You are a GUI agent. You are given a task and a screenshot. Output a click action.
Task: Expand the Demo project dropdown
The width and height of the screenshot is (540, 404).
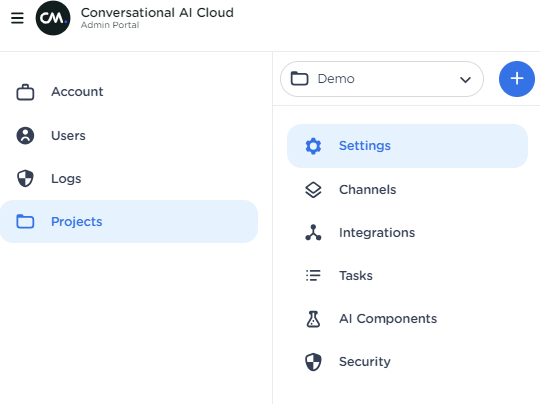[x=382, y=79]
